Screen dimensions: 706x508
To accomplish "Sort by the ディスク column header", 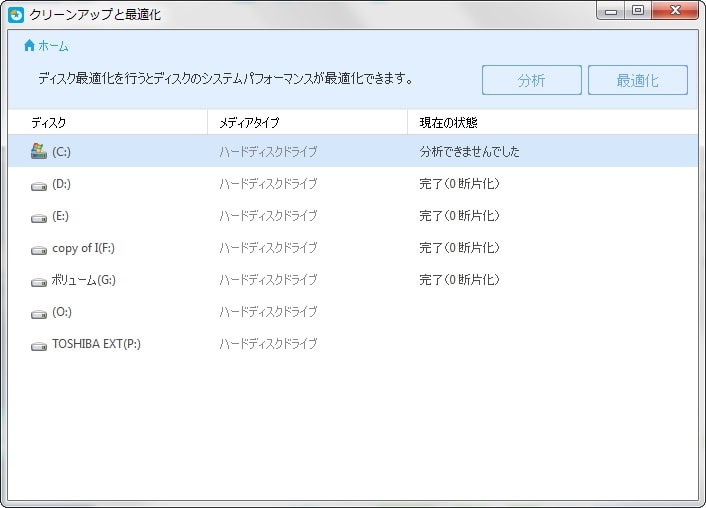I will tap(49, 122).
